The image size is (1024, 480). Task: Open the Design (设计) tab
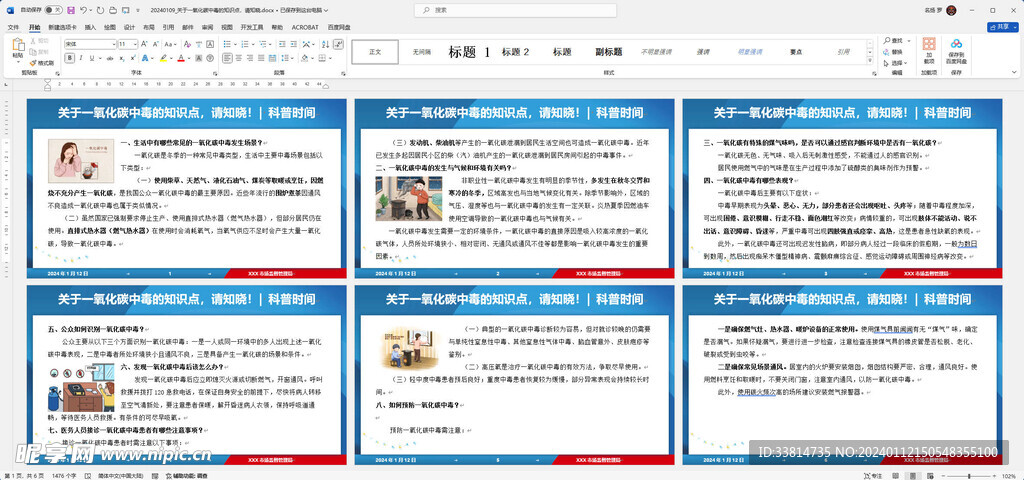tap(129, 27)
